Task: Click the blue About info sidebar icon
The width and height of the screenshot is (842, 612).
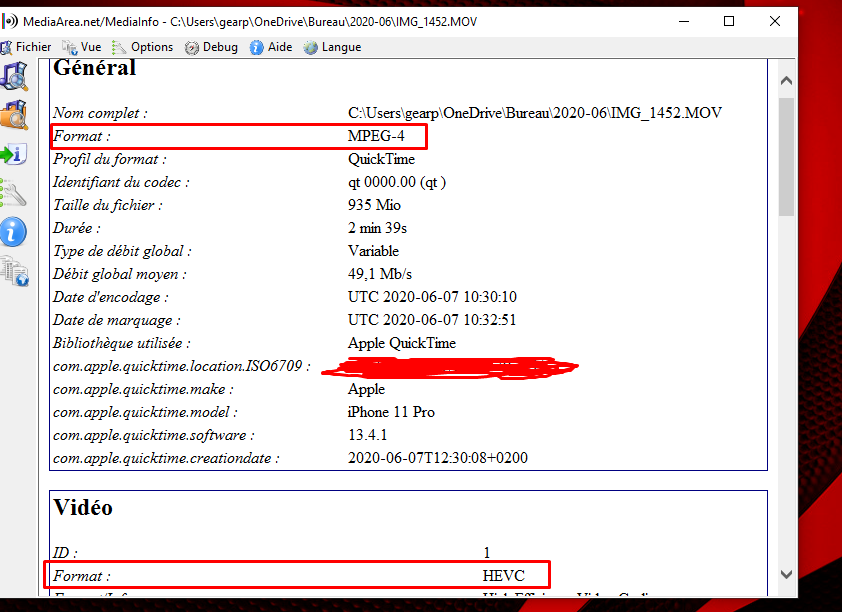Action: point(13,232)
